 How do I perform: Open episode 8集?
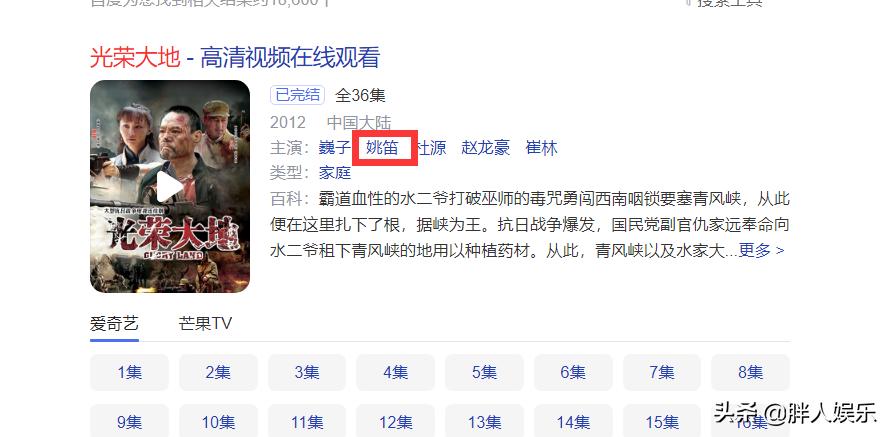click(x=750, y=372)
